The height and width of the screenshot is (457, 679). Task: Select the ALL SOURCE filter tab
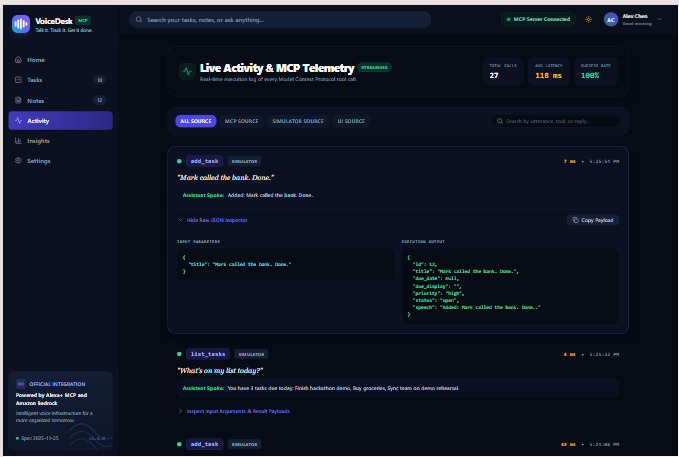pos(196,121)
